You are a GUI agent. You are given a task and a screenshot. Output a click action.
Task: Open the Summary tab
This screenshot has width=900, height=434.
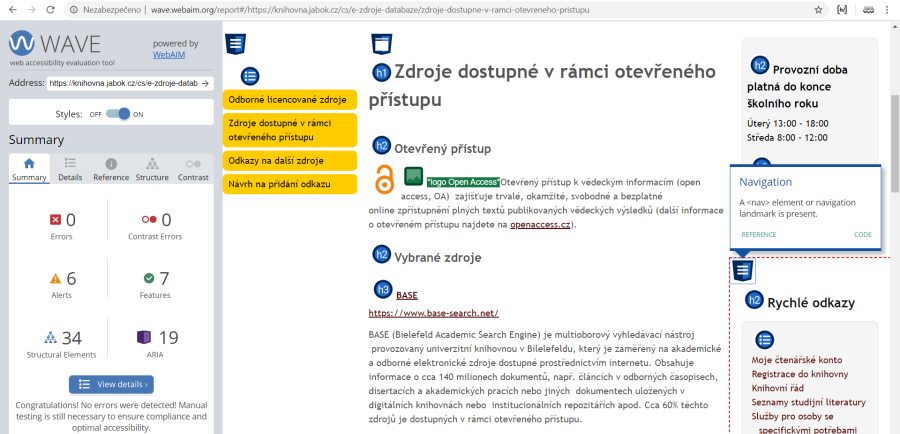(x=29, y=169)
